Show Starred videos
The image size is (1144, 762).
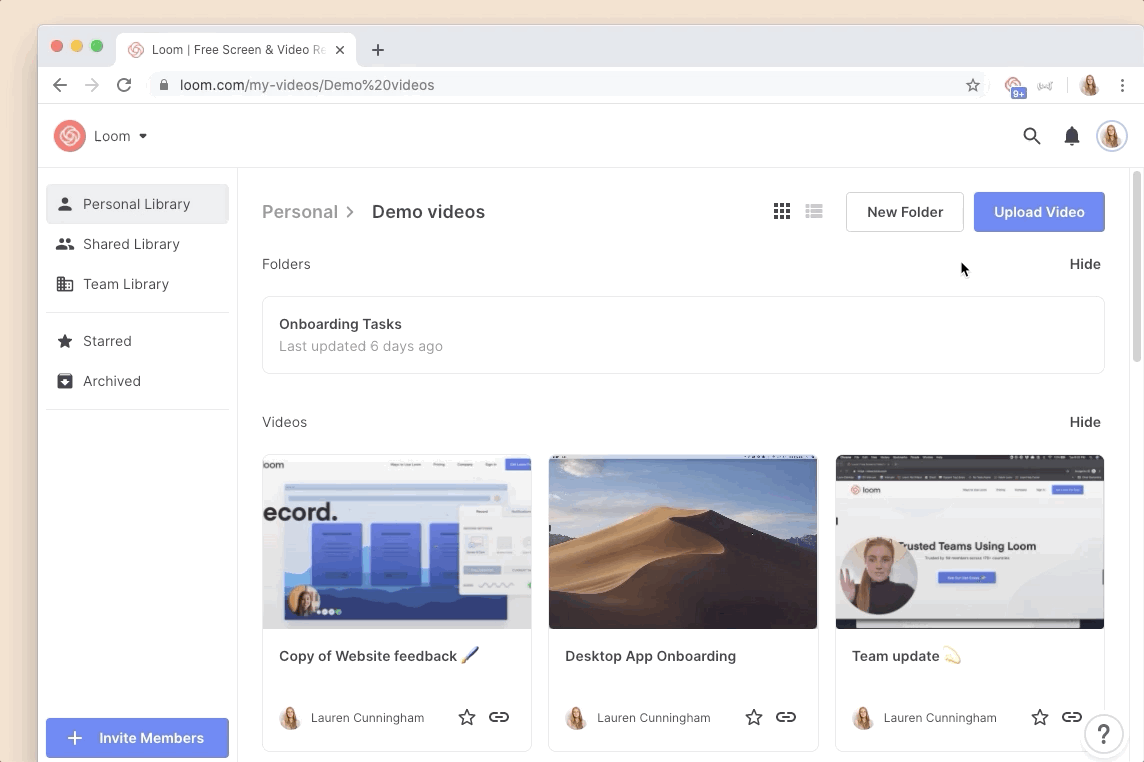pyautogui.click(x=137, y=341)
